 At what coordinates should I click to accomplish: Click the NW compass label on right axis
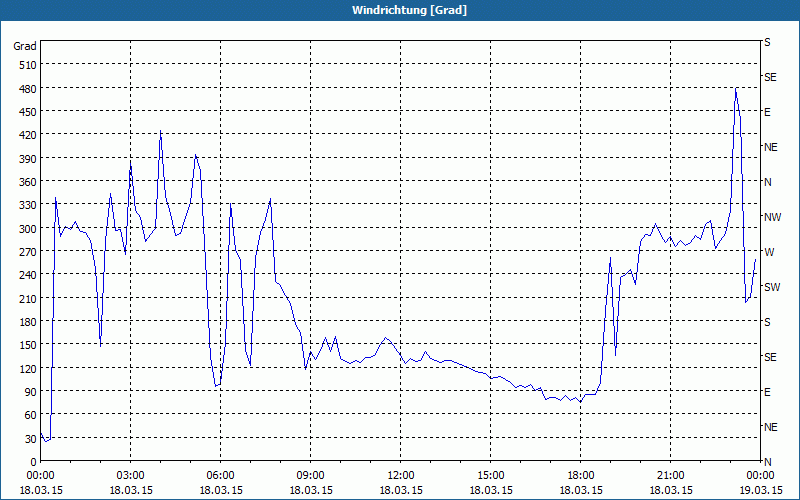tap(772, 217)
